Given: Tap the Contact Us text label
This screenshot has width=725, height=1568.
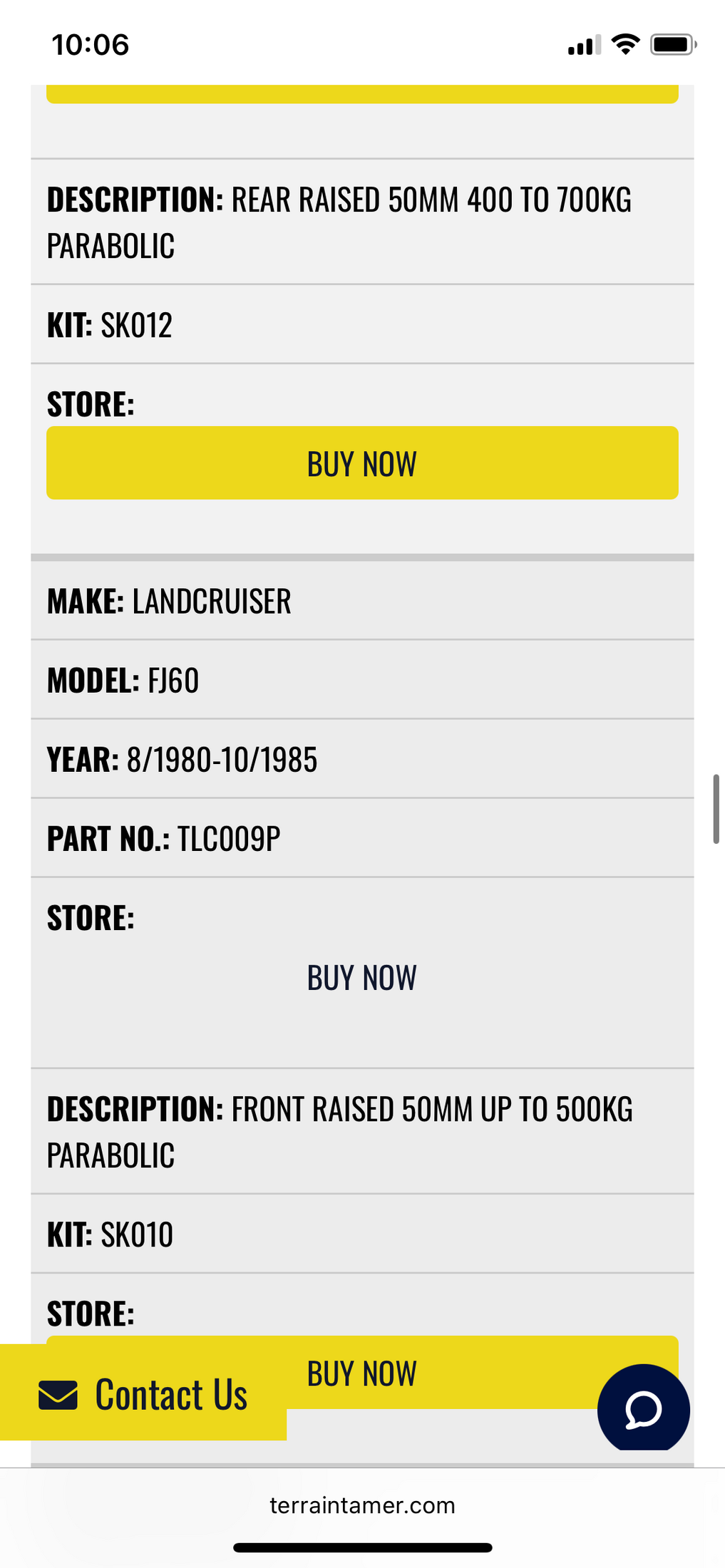Looking at the screenshot, I should tap(171, 1395).
